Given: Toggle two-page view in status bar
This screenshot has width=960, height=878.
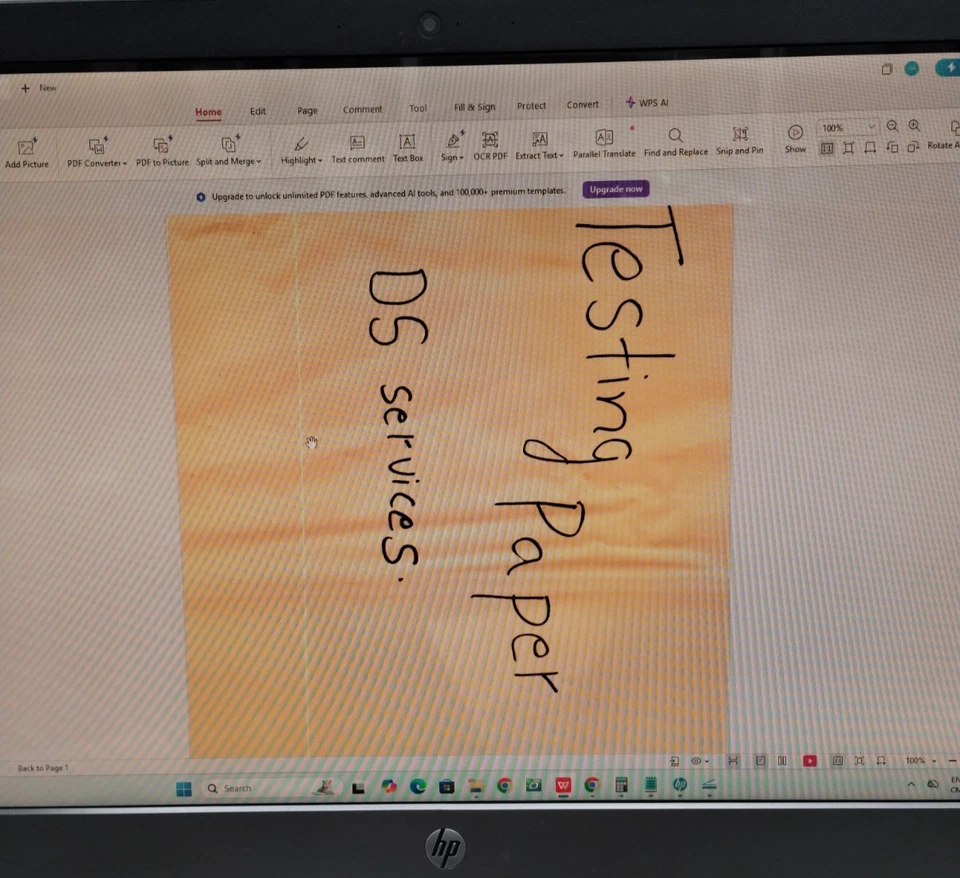Looking at the screenshot, I should coord(782,760).
